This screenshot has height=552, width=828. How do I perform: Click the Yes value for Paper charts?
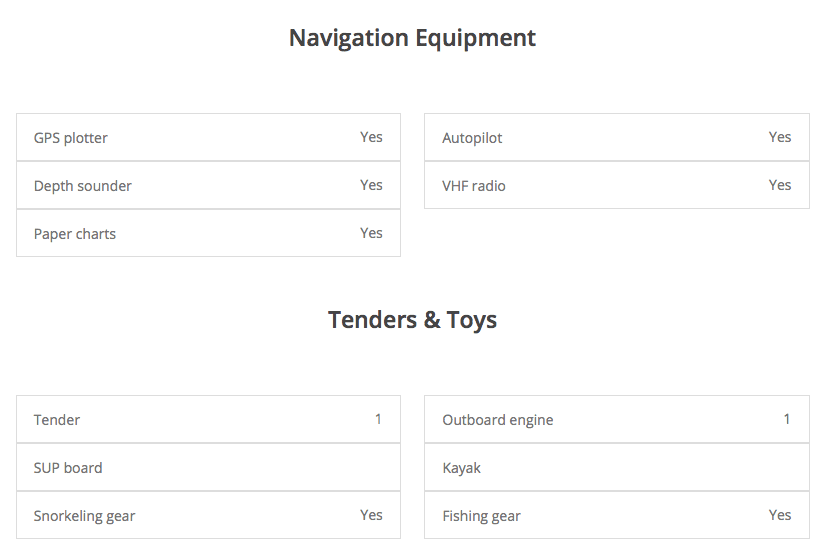click(x=371, y=233)
